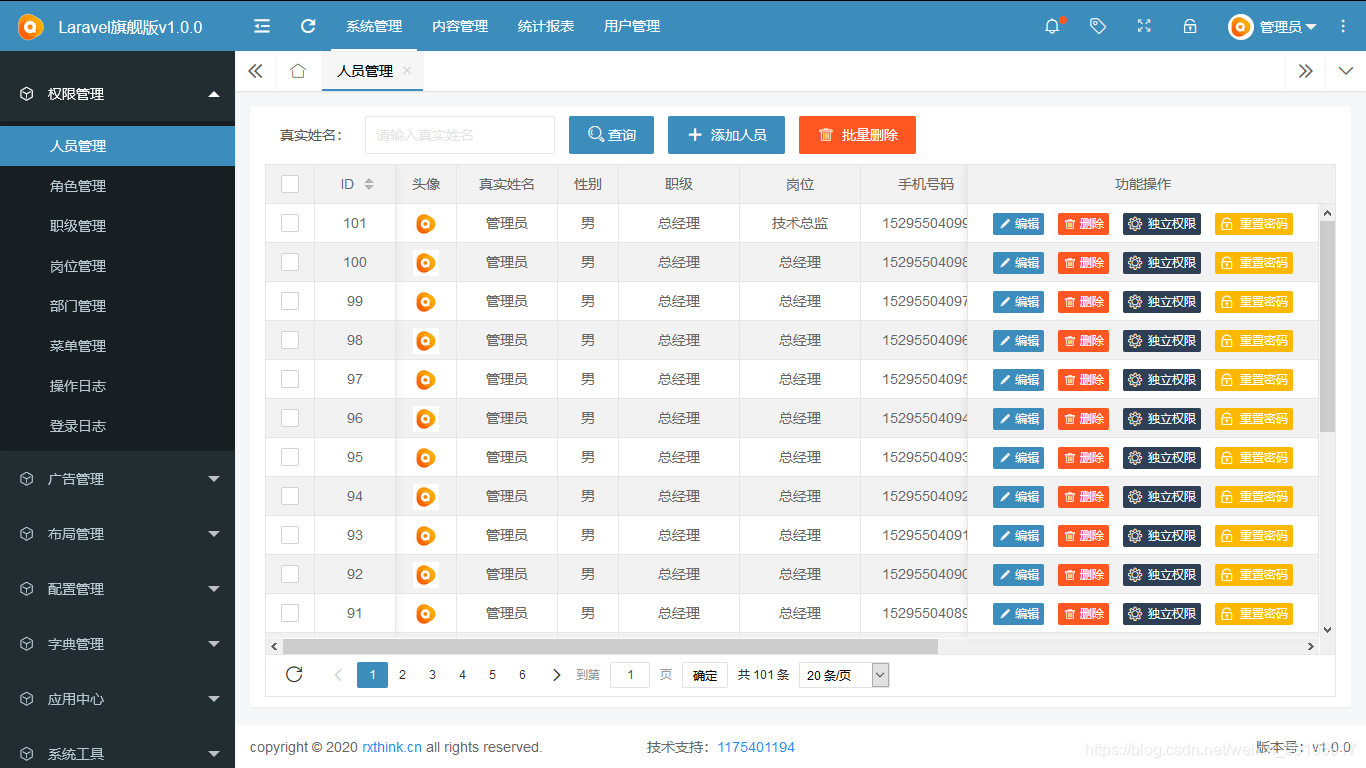
Task: Enter fullscreen with the expand icon
Action: tap(1144, 26)
